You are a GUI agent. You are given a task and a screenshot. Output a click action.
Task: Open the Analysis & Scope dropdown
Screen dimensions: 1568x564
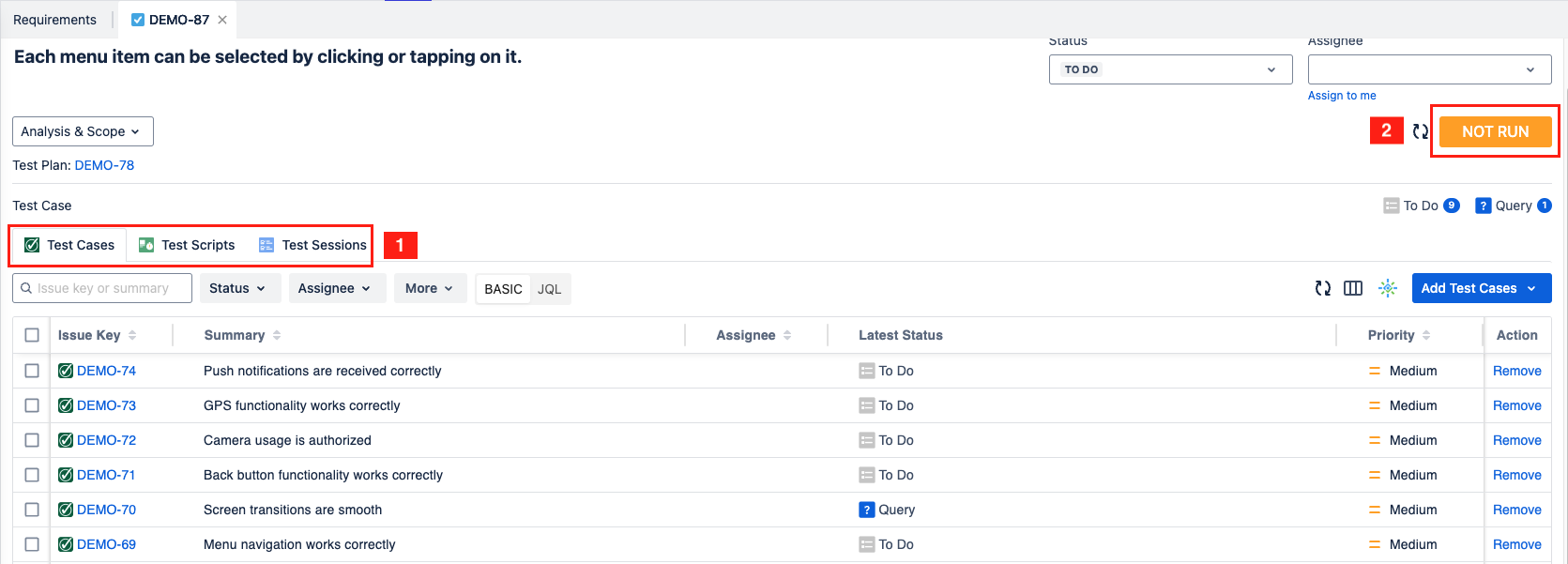pos(83,131)
